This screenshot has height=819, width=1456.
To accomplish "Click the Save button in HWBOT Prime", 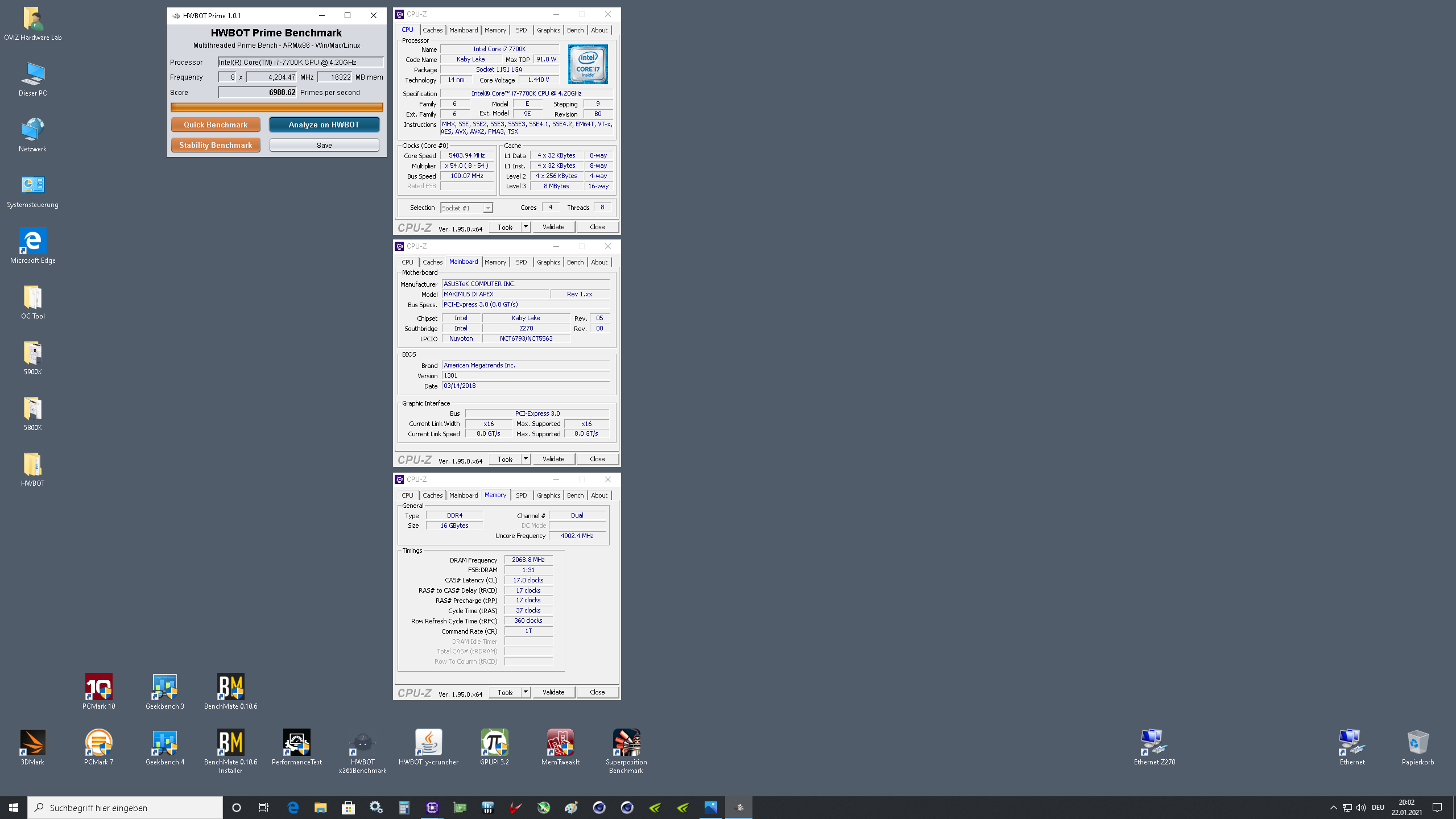I will [324, 145].
